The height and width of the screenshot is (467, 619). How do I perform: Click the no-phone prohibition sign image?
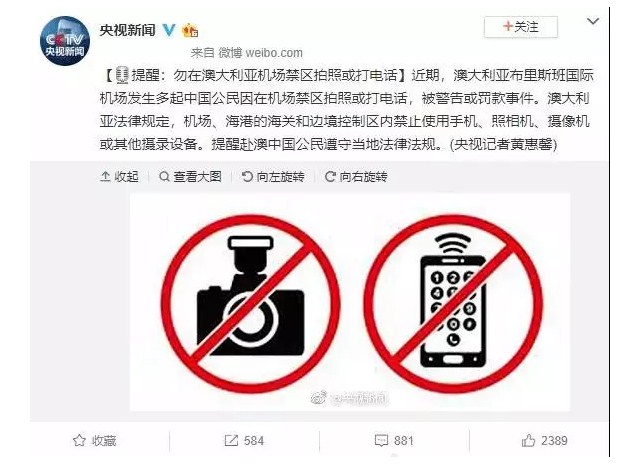point(453,303)
